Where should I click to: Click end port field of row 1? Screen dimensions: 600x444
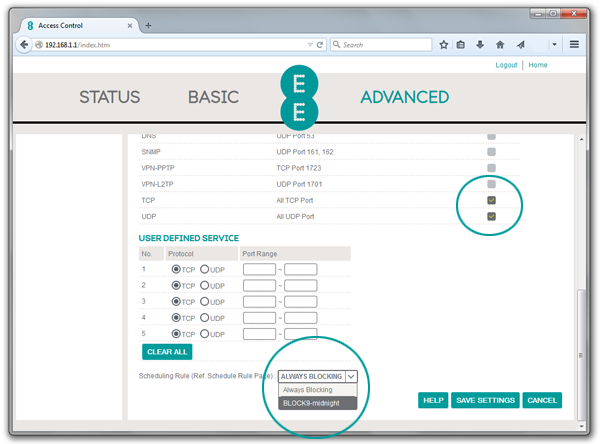tap(301, 269)
